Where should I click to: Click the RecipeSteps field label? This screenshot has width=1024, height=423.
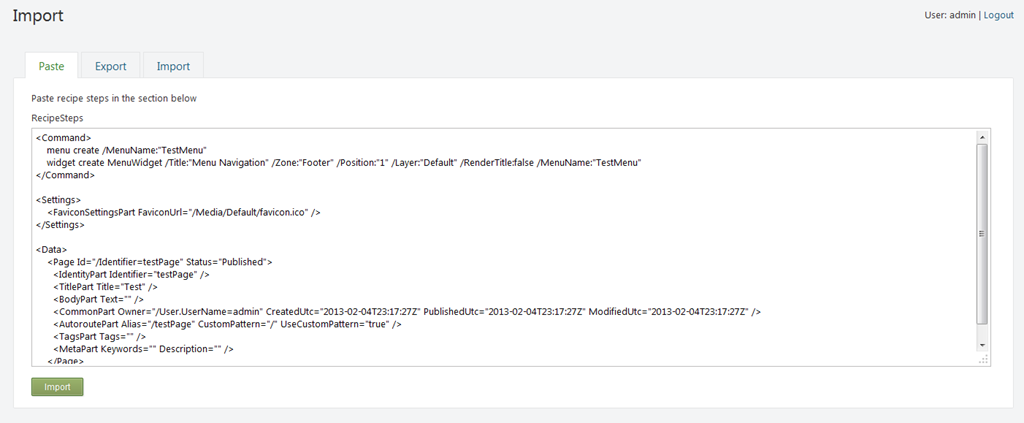[57, 118]
